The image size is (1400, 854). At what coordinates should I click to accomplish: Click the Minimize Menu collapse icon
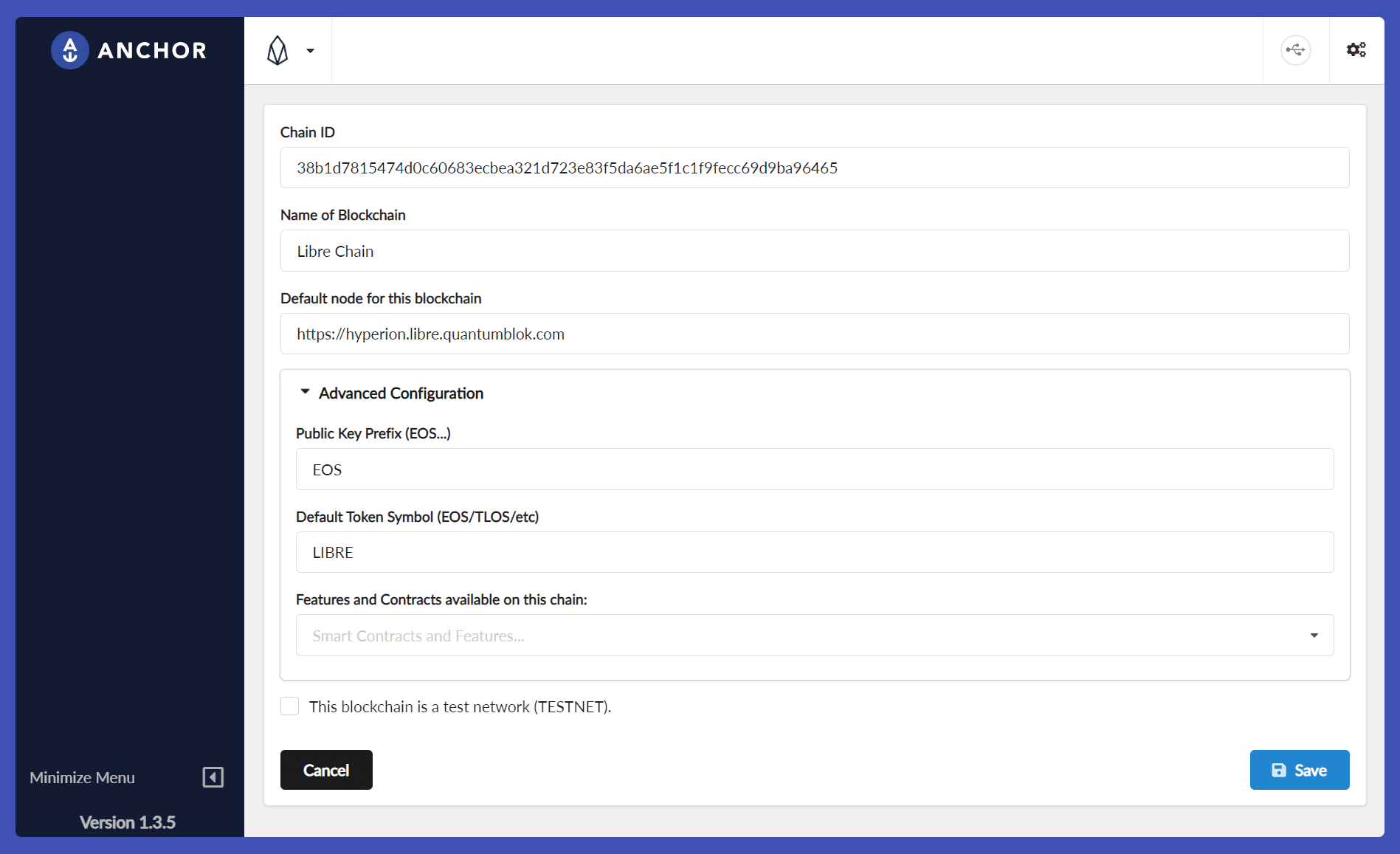point(213,777)
